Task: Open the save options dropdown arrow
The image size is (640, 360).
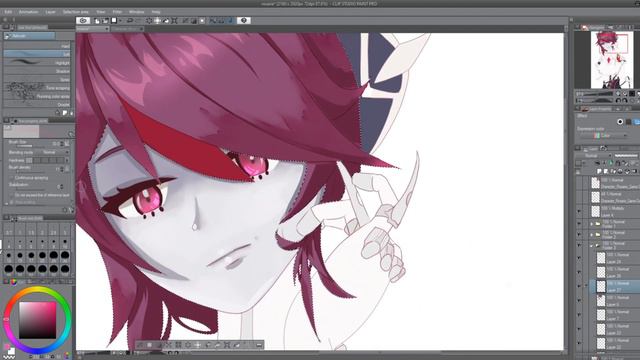Action: pyautogui.click(x=120, y=20)
